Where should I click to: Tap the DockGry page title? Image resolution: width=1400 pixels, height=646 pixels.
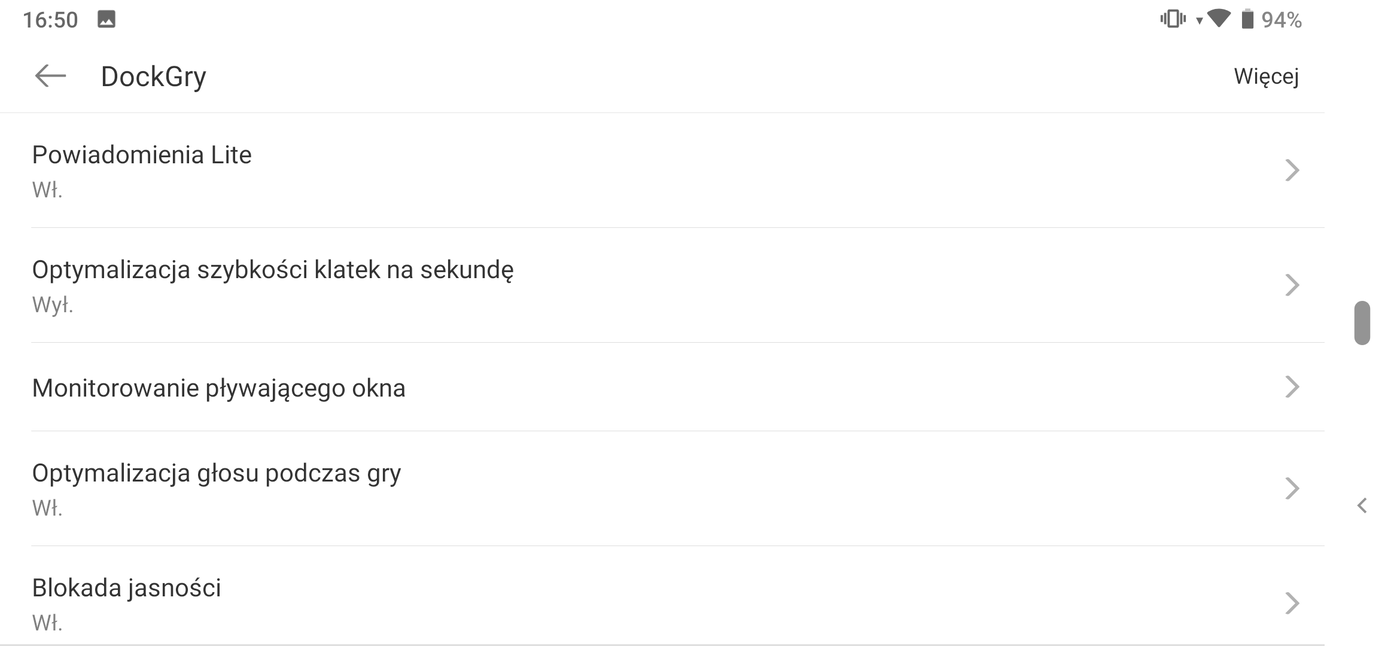(x=153, y=77)
